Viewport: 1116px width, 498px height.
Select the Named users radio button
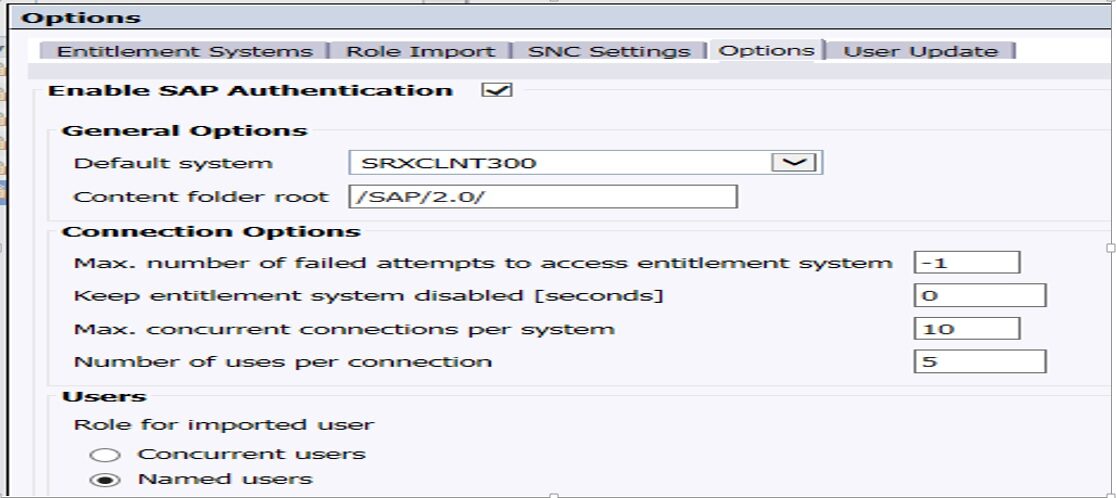(x=112, y=480)
